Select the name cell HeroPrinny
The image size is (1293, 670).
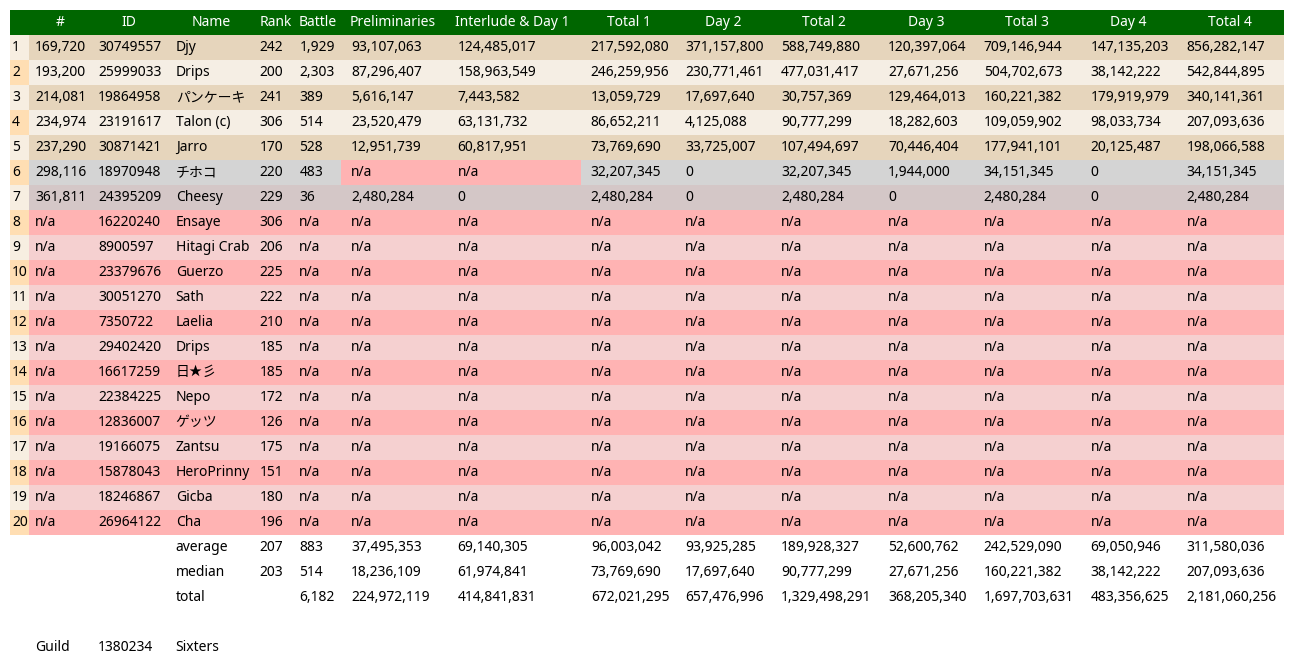pyautogui.click(x=212, y=471)
